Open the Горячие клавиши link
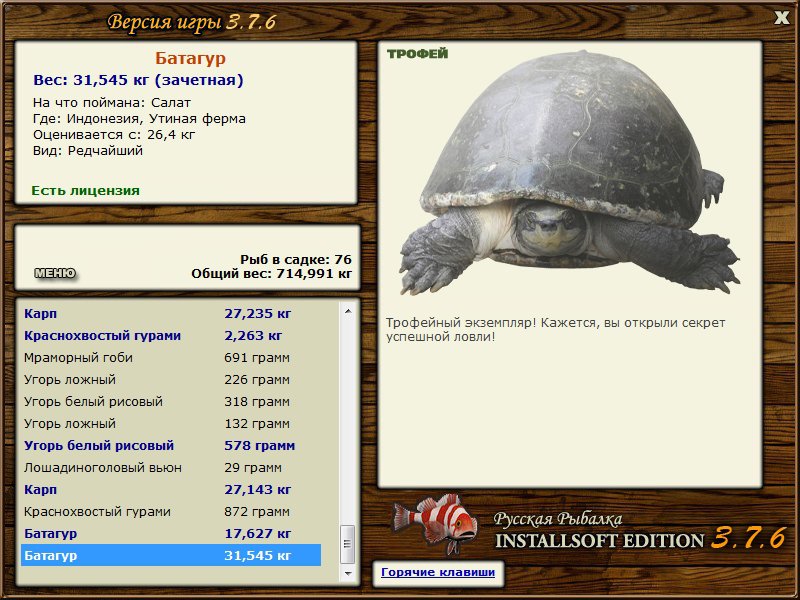Viewport: 800px width, 600px height. click(438, 572)
